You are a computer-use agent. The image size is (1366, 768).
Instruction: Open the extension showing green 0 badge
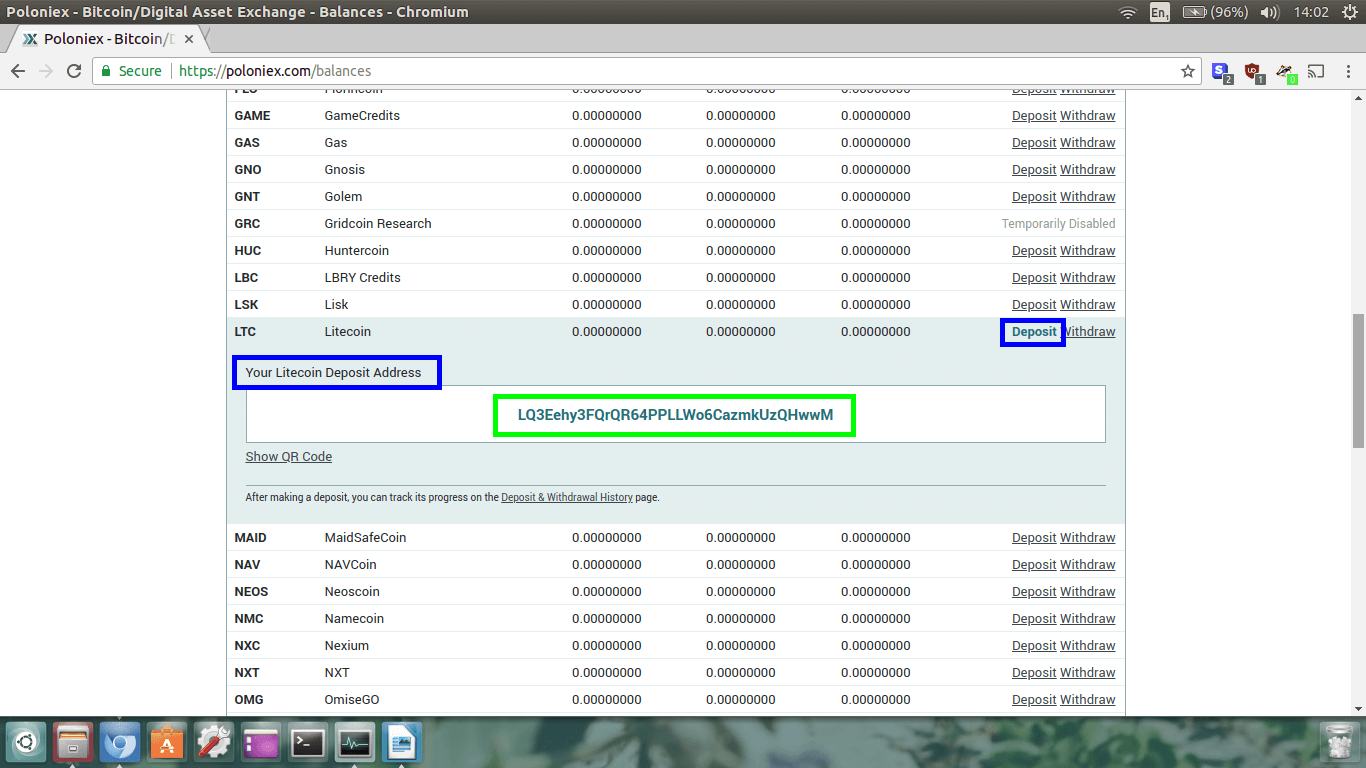click(1286, 72)
